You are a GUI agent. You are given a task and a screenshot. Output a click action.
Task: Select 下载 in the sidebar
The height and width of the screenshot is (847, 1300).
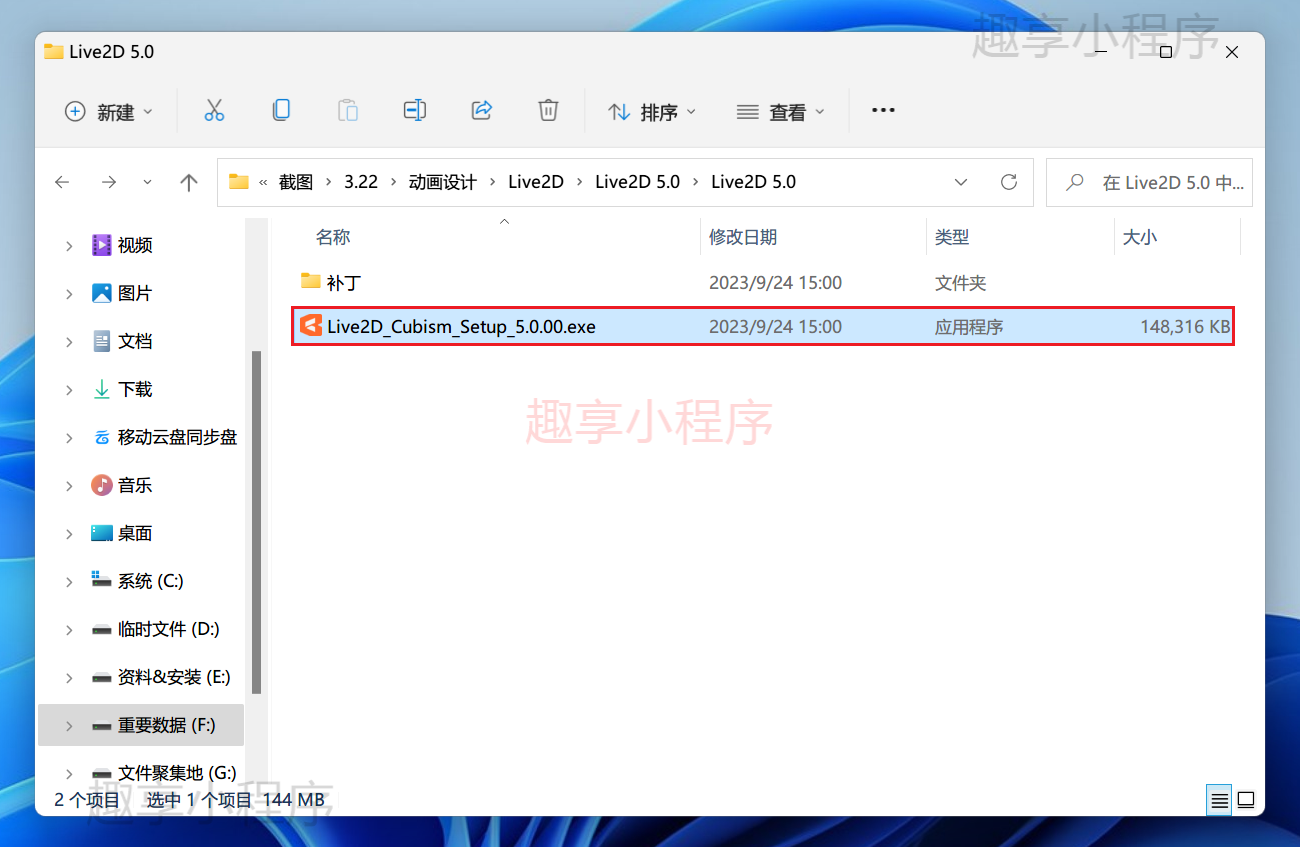click(x=135, y=389)
